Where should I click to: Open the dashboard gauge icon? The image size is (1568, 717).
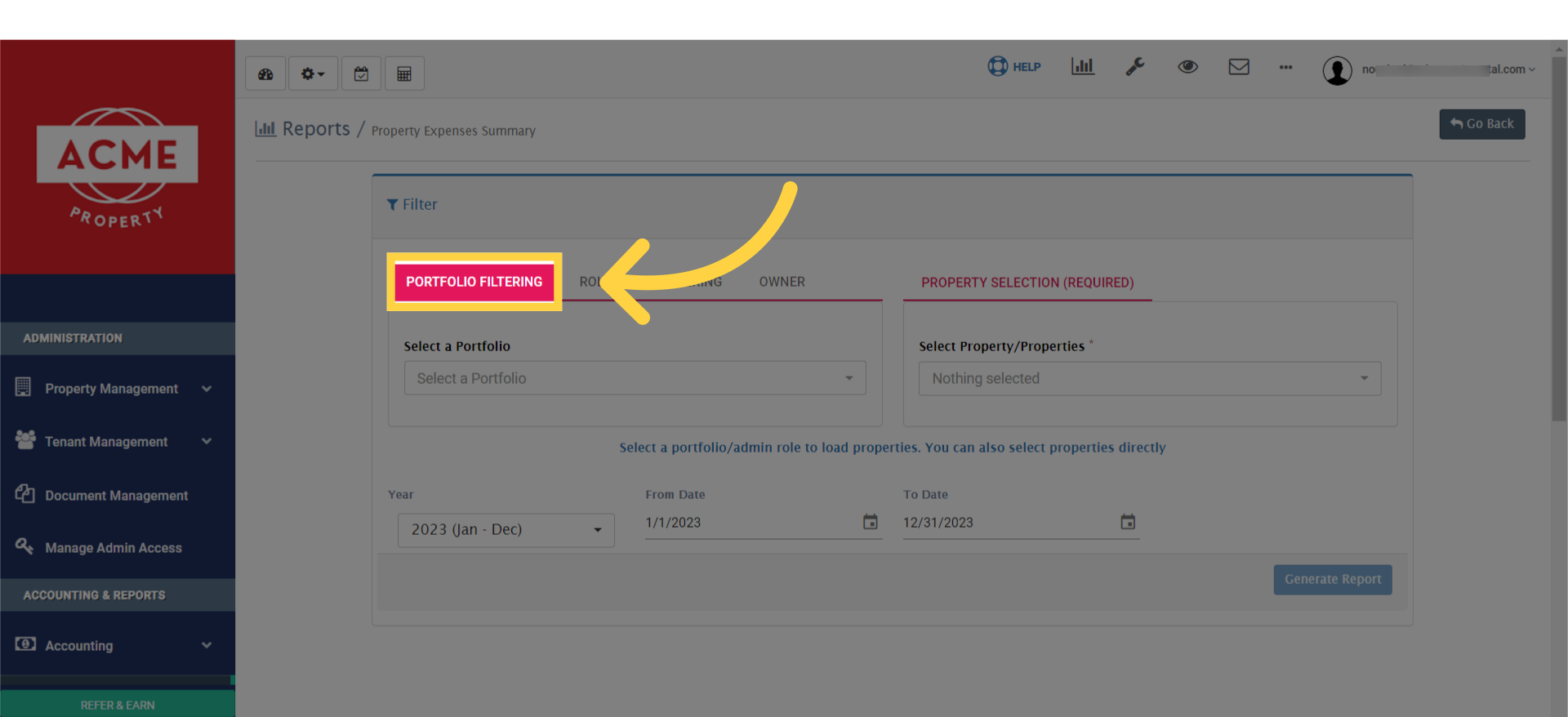click(x=265, y=73)
